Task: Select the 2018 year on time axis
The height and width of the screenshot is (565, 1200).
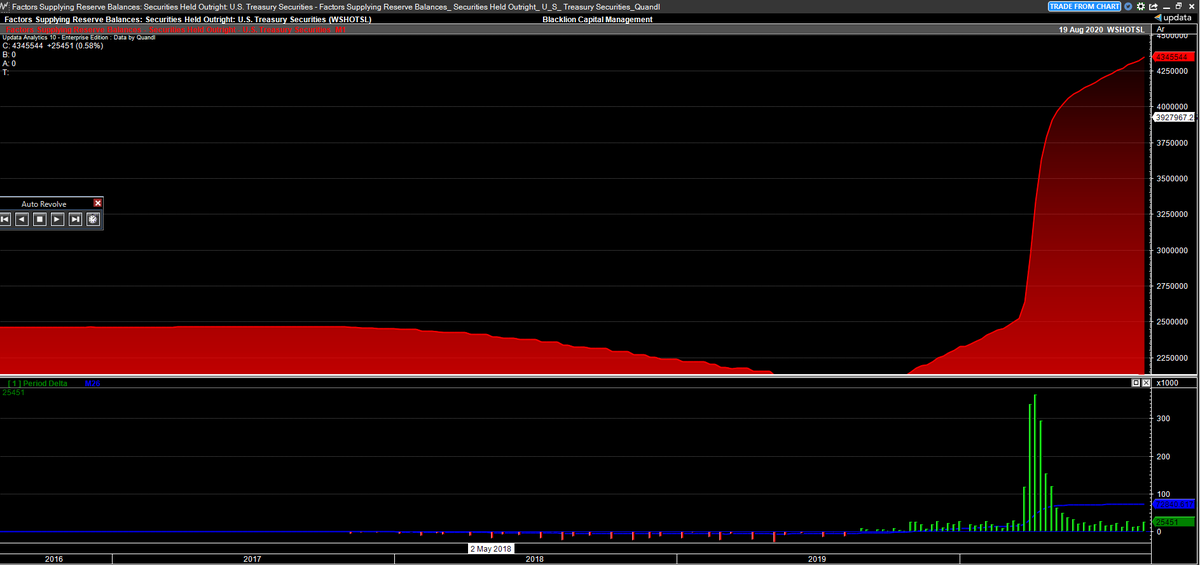Action: coord(535,559)
